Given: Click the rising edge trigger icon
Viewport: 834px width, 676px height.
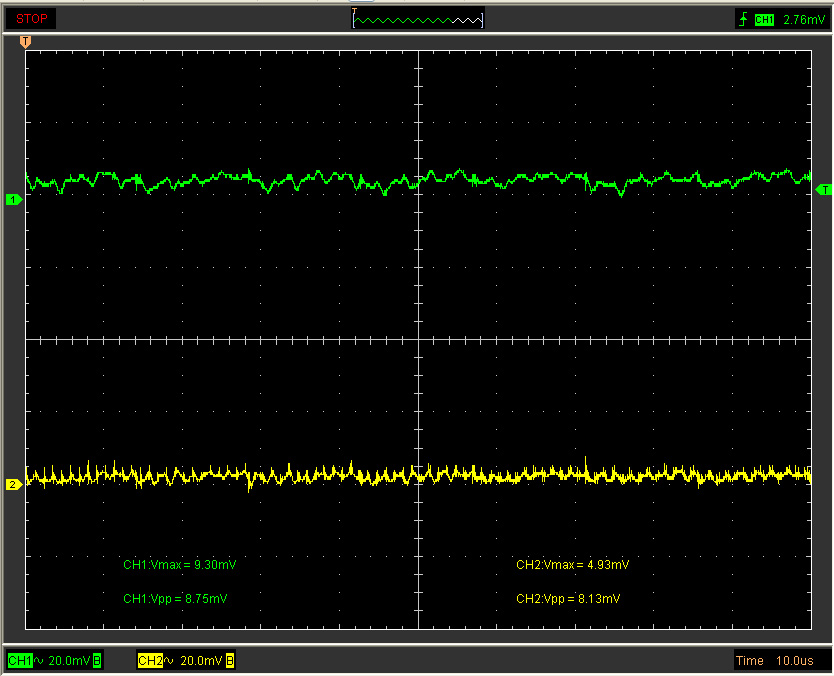Looking at the screenshot, I should coord(743,19).
